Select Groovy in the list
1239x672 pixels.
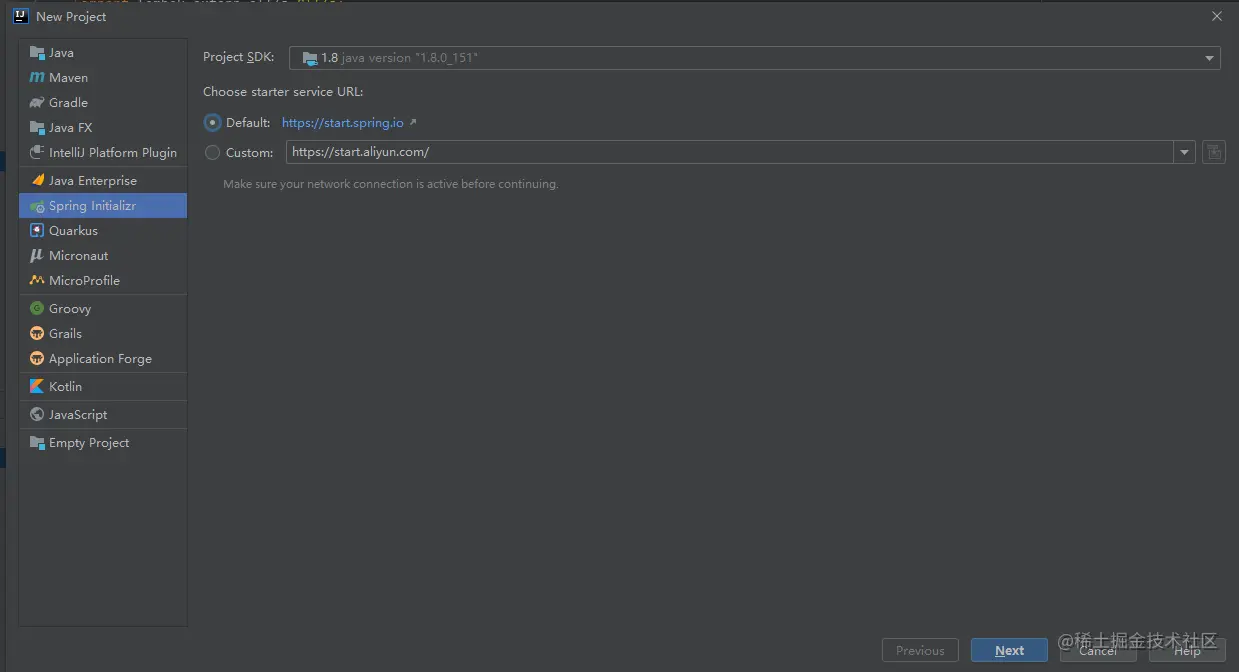(x=103, y=309)
